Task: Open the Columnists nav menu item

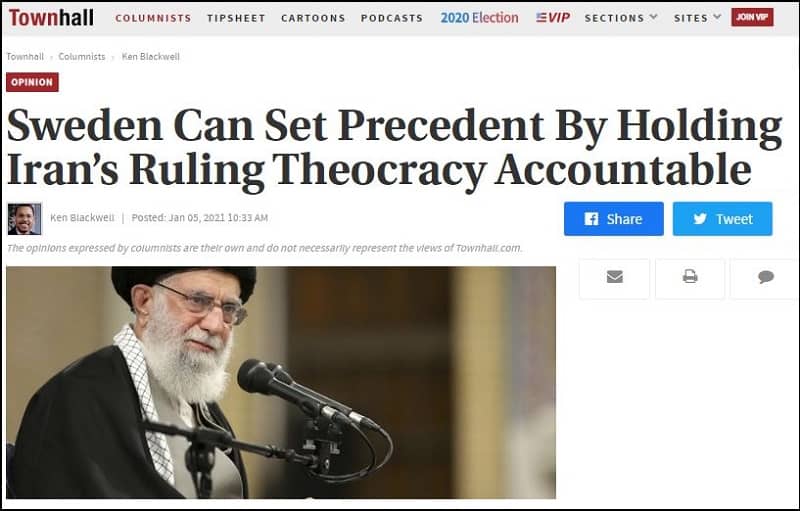Action: pos(153,18)
